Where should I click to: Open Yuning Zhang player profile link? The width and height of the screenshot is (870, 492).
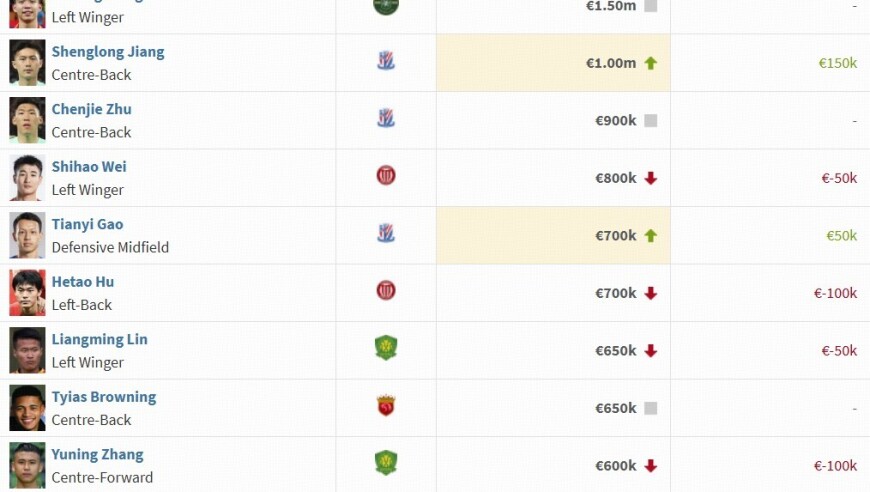[97, 454]
